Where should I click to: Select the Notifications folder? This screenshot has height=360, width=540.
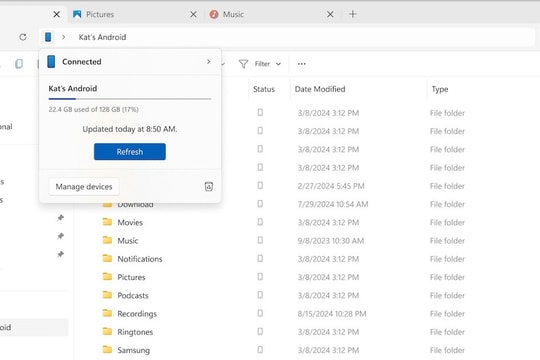tap(139, 259)
